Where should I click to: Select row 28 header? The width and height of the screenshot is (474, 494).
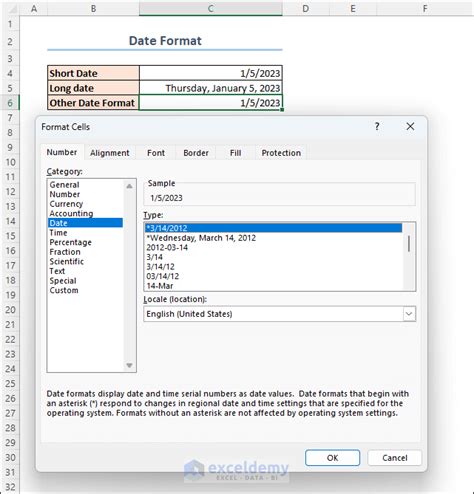click(x=10, y=428)
